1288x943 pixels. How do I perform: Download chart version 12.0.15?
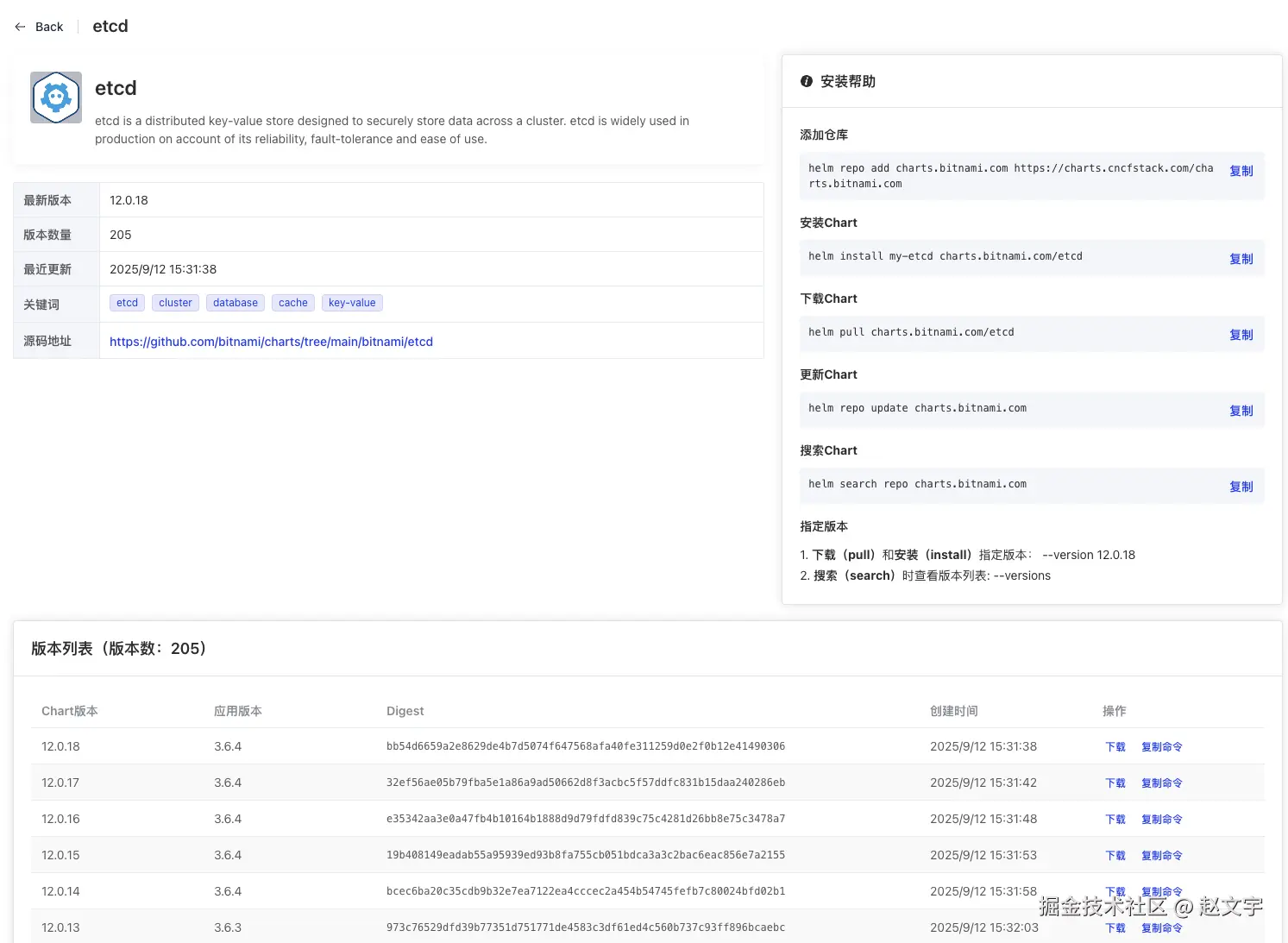[x=1115, y=856]
